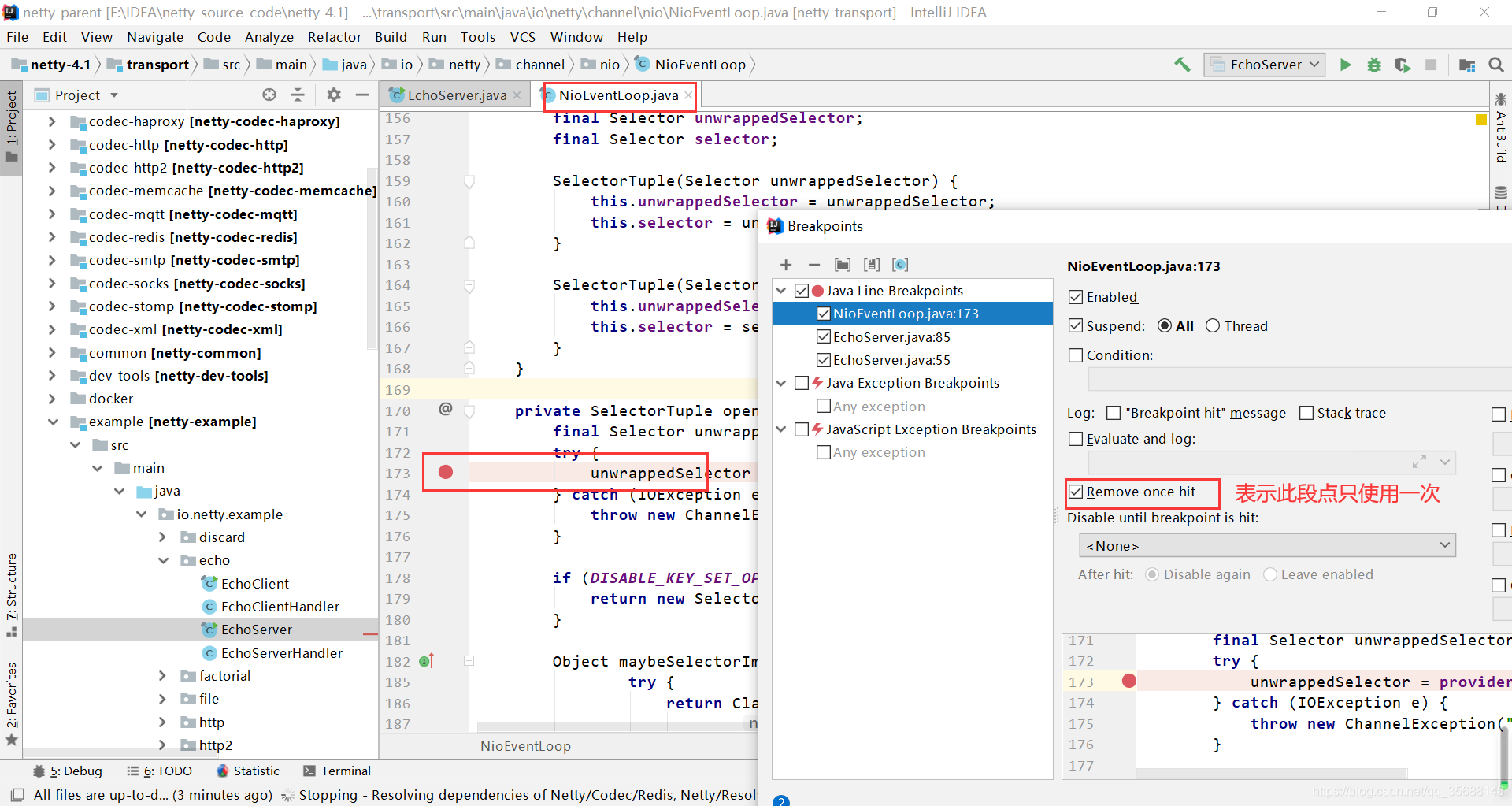The height and width of the screenshot is (806, 1512).
Task: Expand codec-haproxy module in tree
Action: (52, 121)
